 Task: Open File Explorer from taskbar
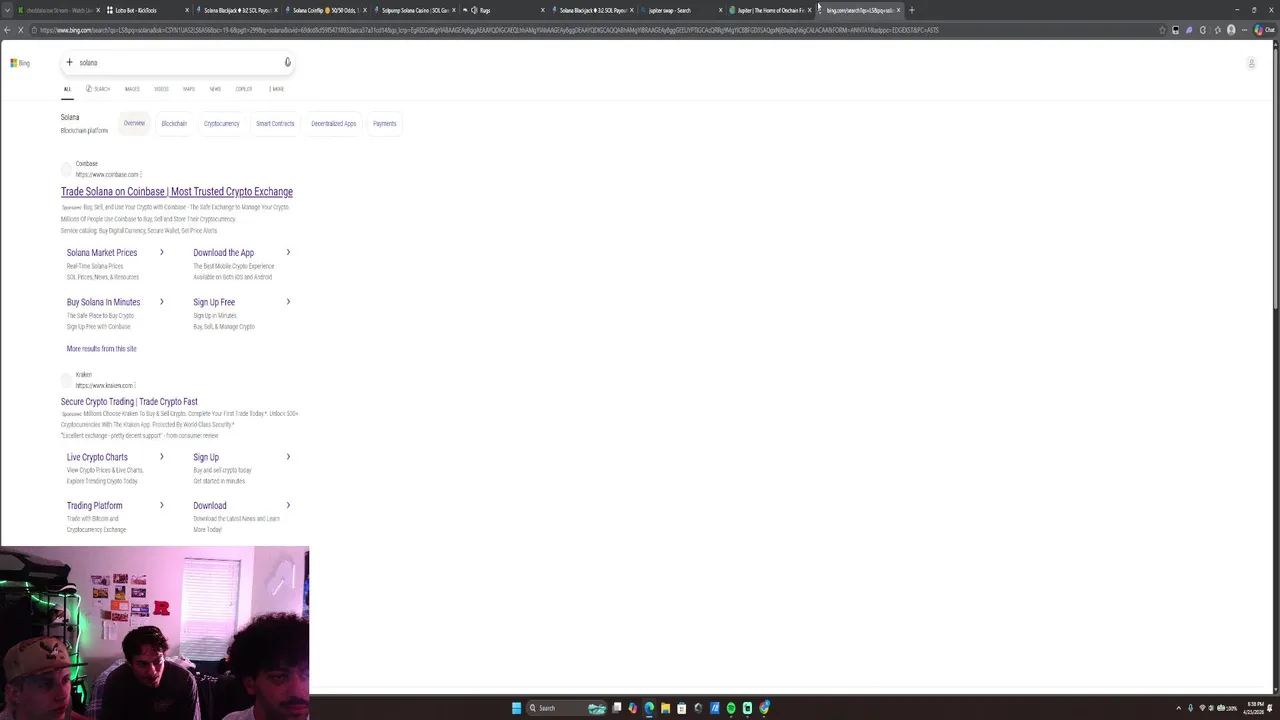click(665, 708)
